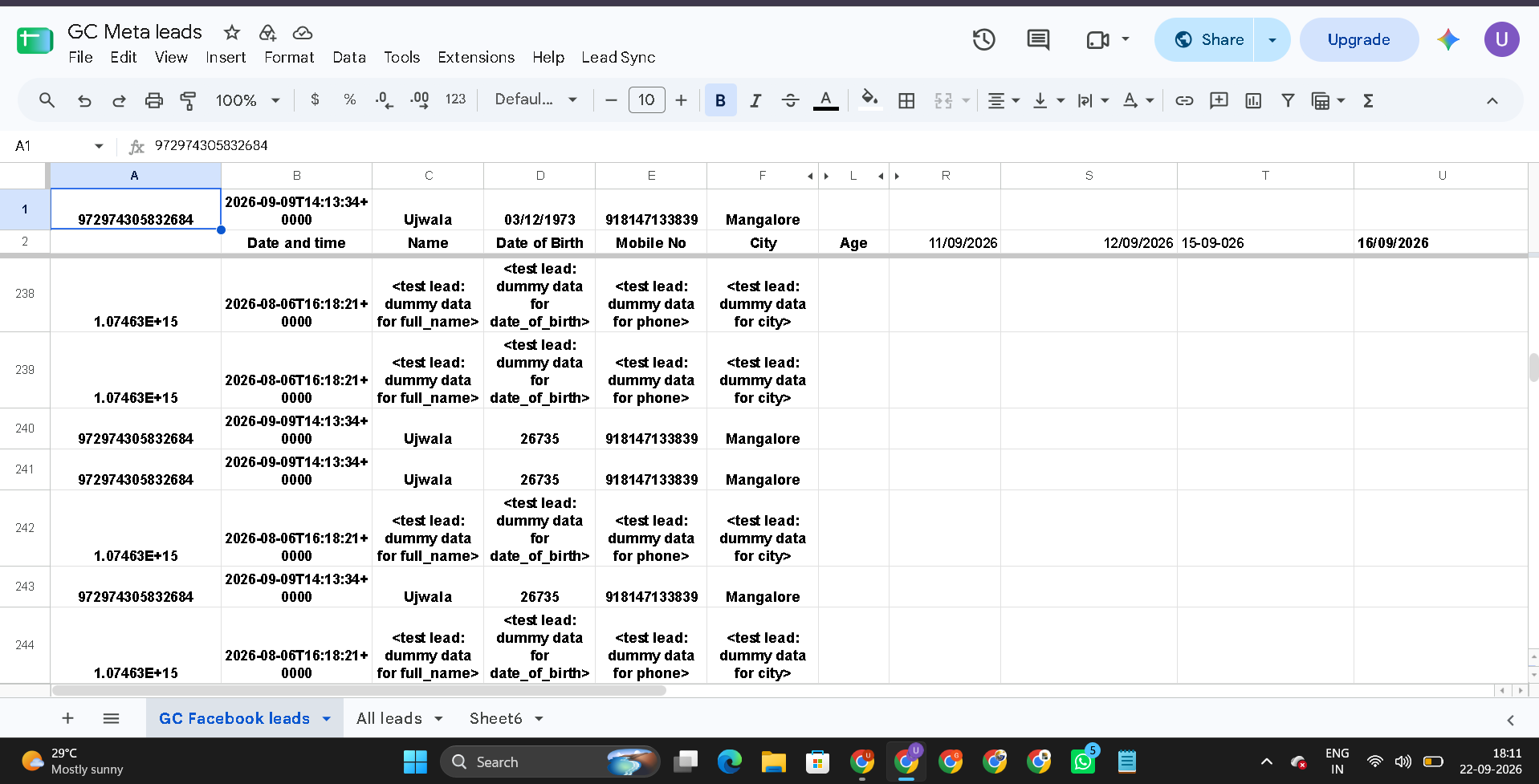Toggle Create a filter funnel icon

(1288, 100)
